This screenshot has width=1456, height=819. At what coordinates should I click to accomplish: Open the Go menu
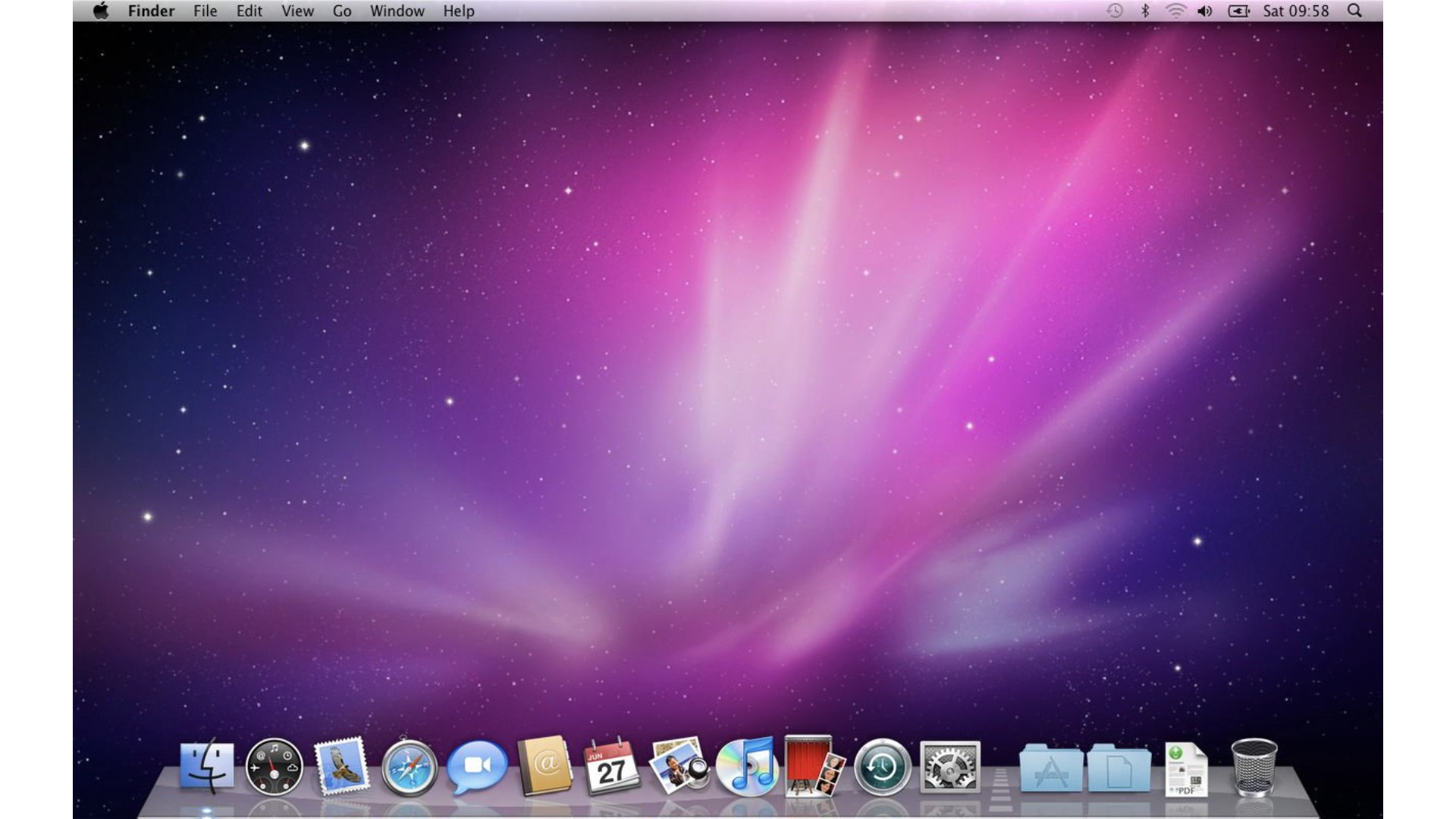pyautogui.click(x=342, y=11)
